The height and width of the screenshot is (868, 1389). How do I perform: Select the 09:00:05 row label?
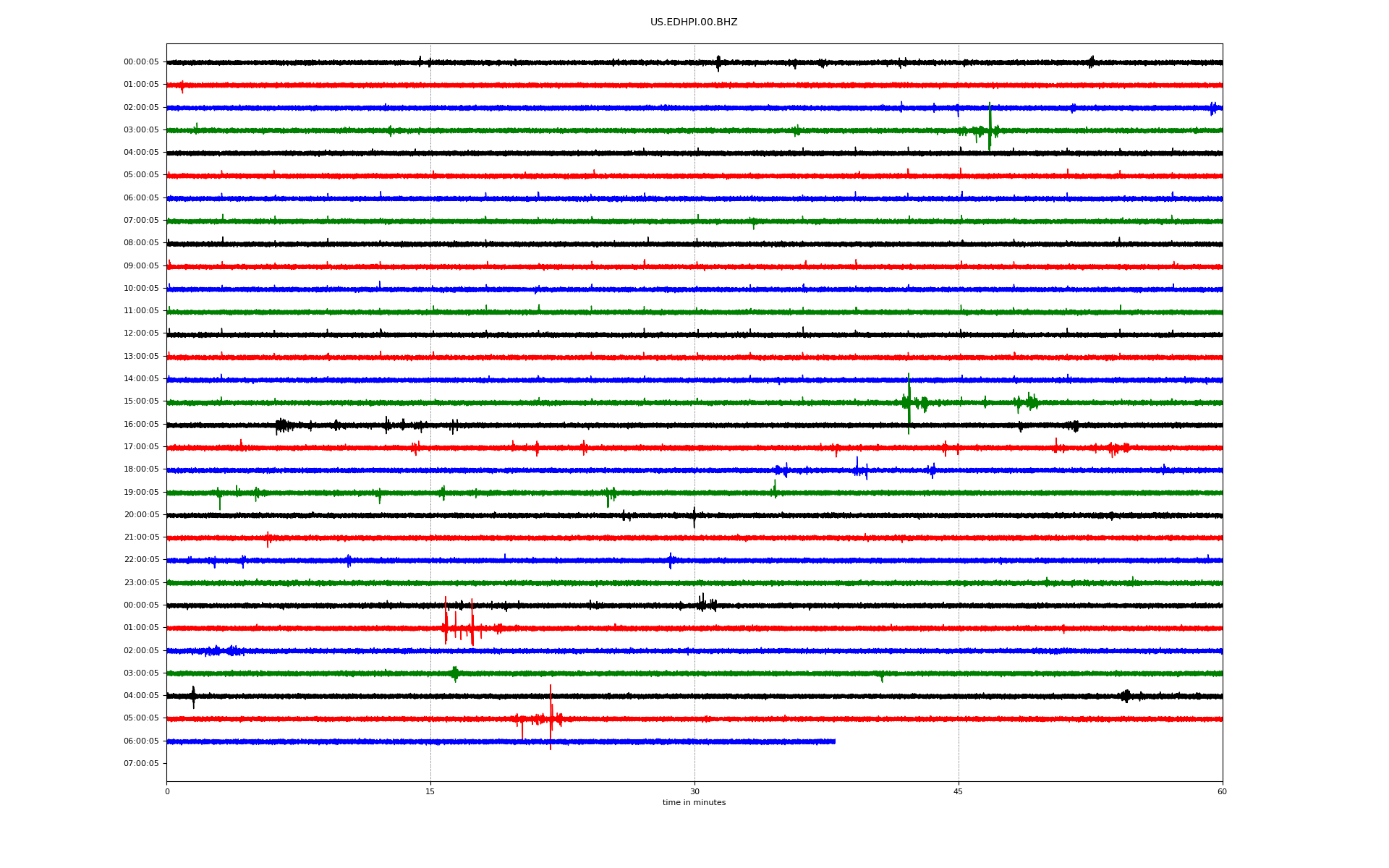(x=141, y=266)
